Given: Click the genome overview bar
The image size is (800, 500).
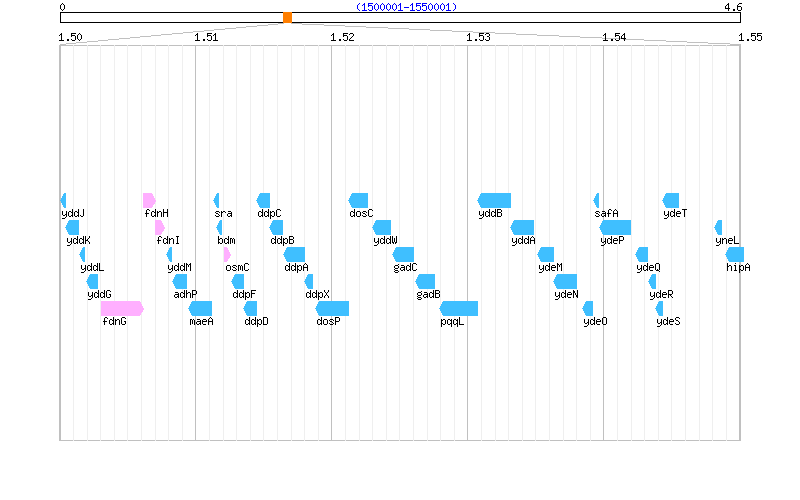Looking at the screenshot, I should pos(500,18).
